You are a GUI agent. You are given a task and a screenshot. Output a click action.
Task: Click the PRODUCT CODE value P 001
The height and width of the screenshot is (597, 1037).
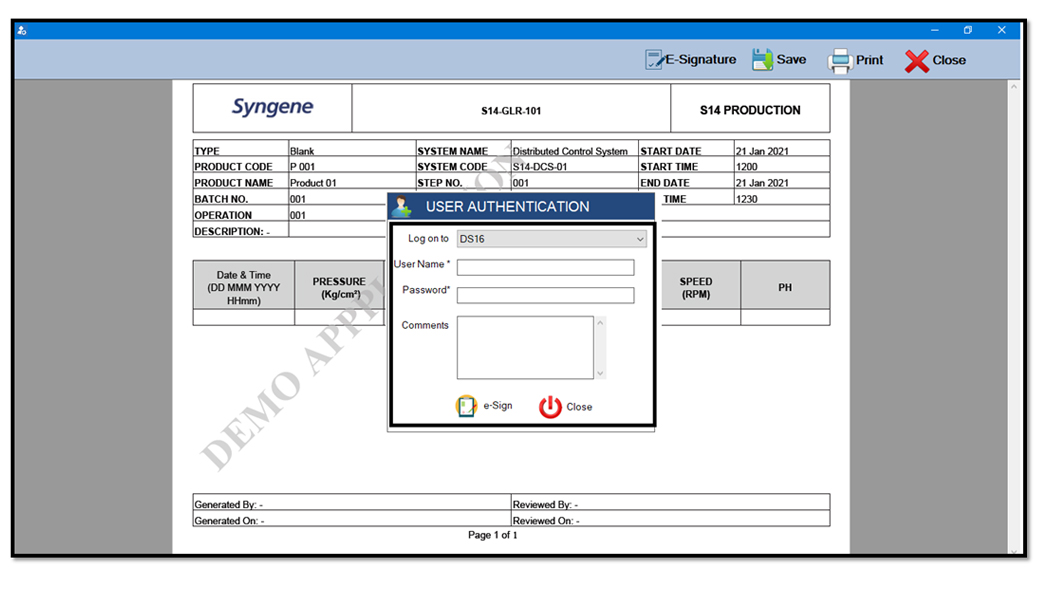tap(302, 167)
